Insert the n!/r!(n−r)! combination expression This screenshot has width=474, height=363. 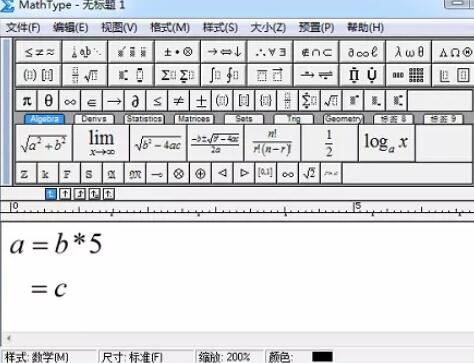click(272, 143)
